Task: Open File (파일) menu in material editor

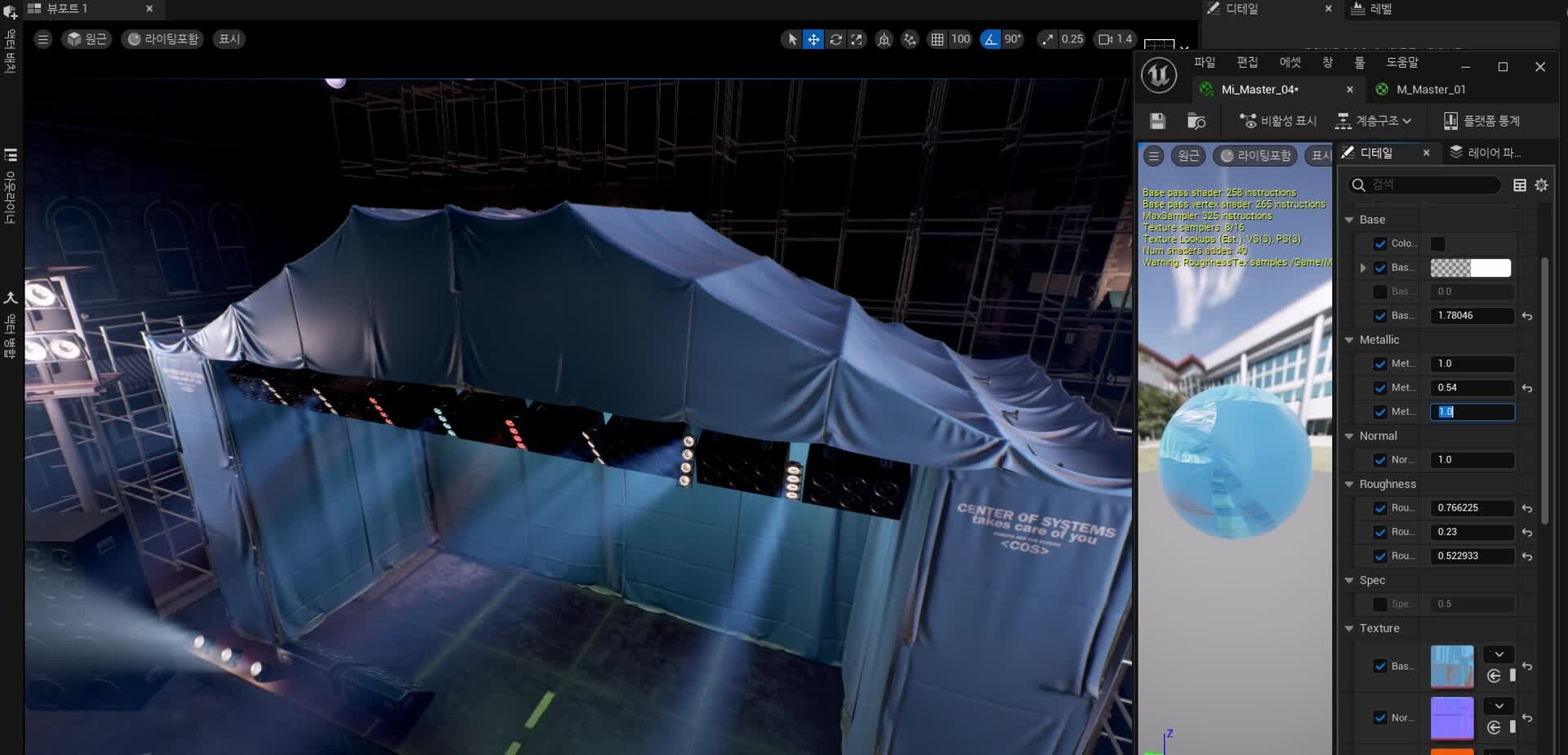Action: (x=1205, y=63)
